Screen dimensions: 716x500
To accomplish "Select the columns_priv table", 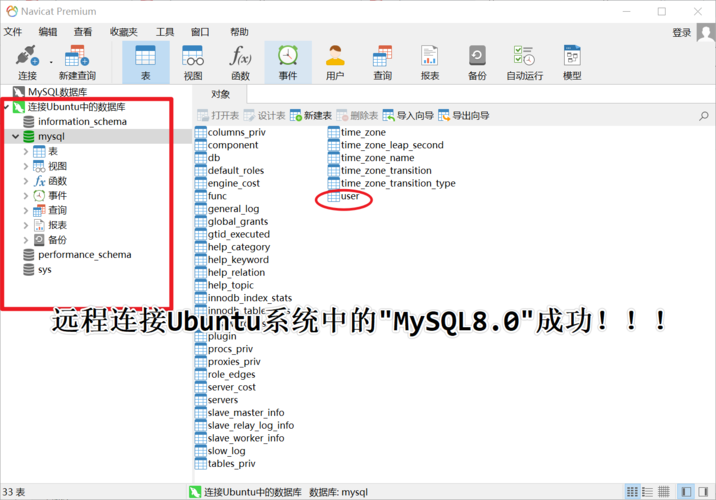I will 231,132.
